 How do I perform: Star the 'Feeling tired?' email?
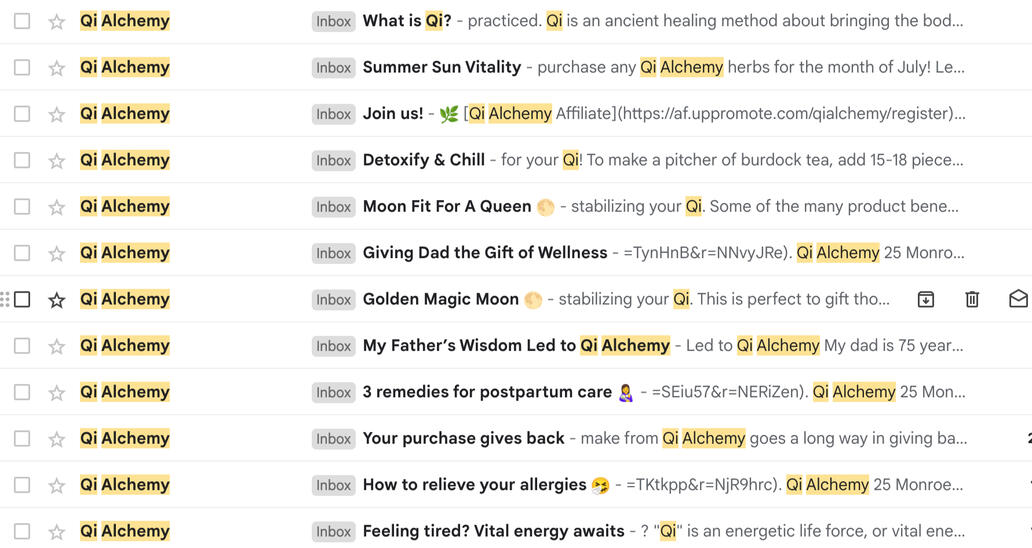57,531
